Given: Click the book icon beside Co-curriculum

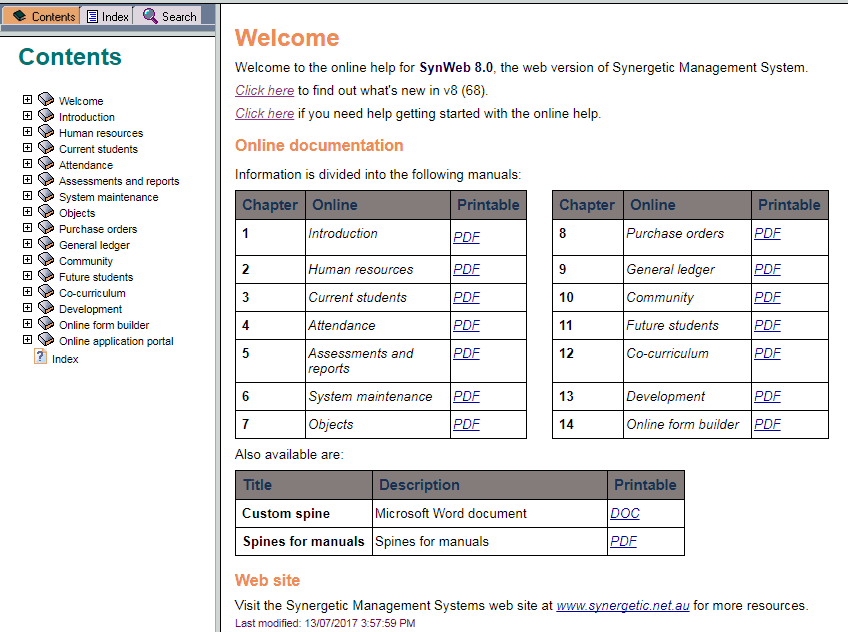Looking at the screenshot, I should pyautogui.click(x=46, y=291).
